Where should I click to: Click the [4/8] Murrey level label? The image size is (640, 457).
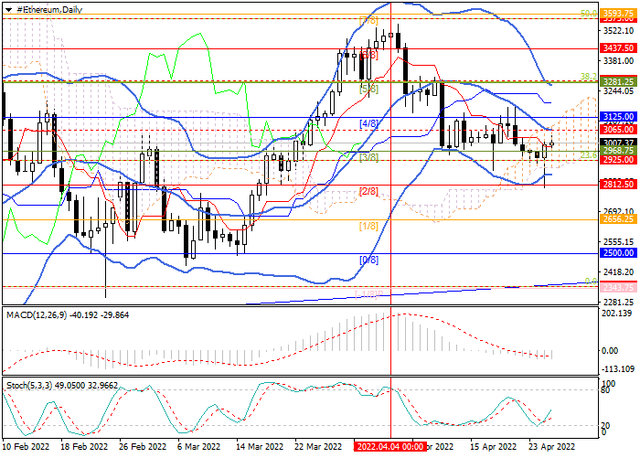tap(369, 124)
